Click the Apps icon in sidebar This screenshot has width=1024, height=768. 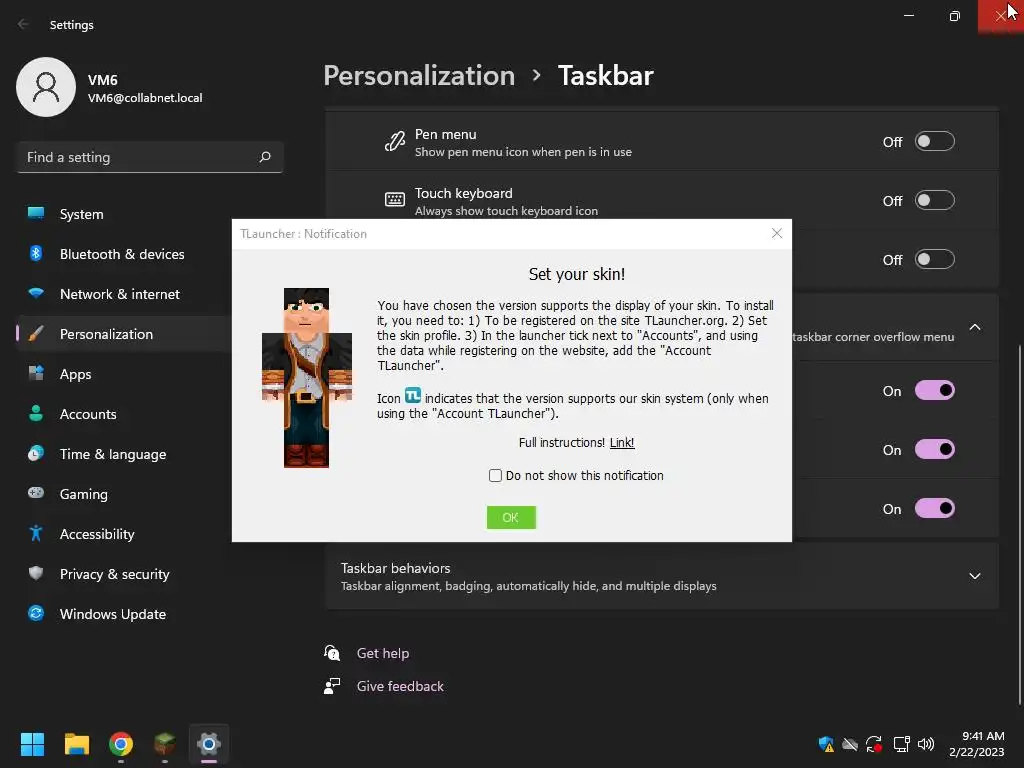[x=36, y=373]
